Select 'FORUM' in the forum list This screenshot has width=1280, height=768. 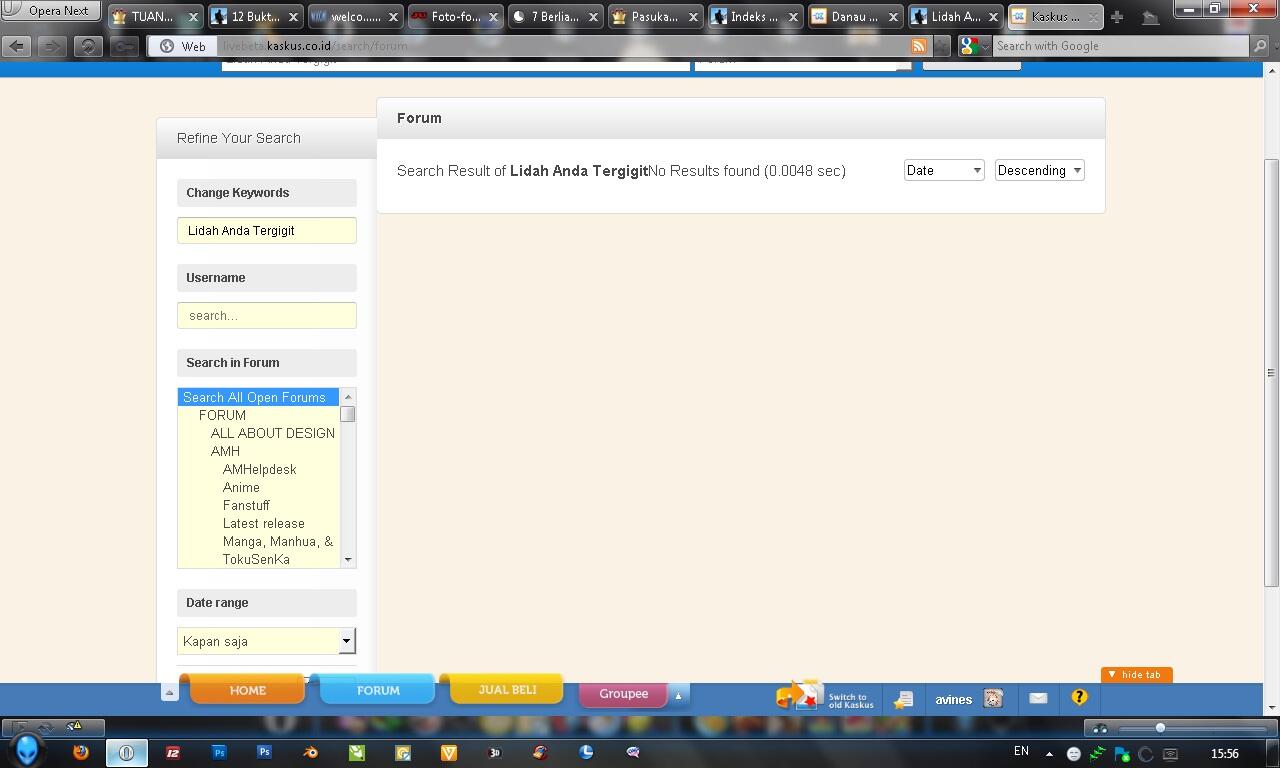coord(222,415)
